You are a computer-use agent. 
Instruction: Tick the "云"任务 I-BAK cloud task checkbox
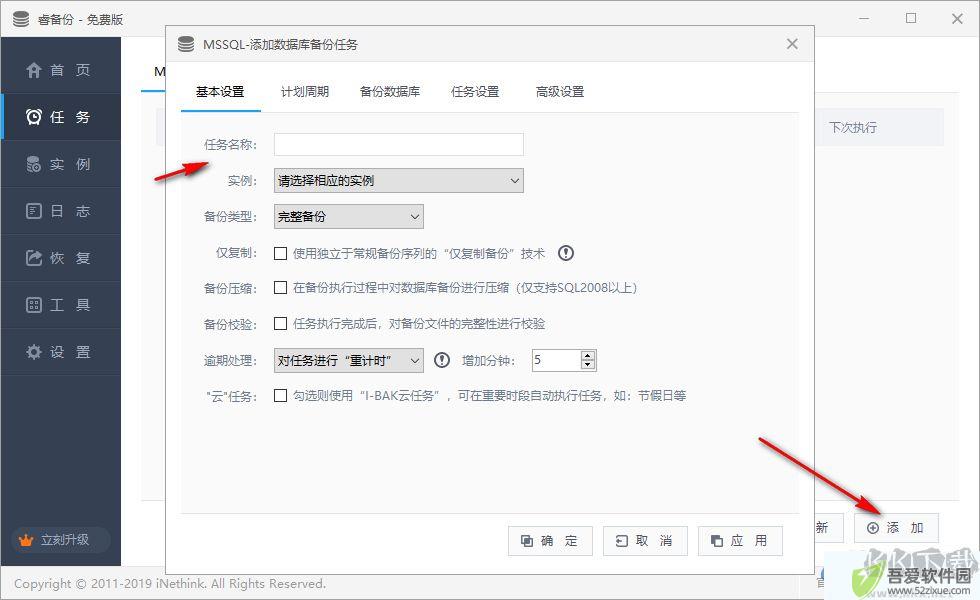tap(281, 396)
